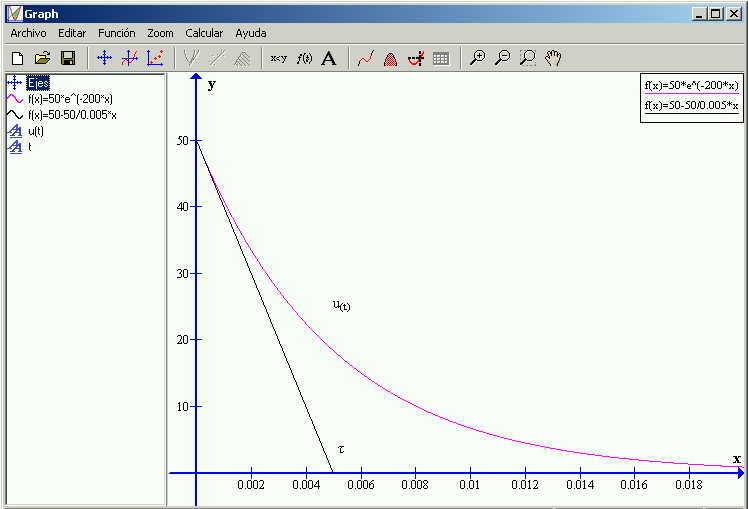The image size is (748, 509).
Task: Open a file with the folder icon
Action: coord(42,58)
